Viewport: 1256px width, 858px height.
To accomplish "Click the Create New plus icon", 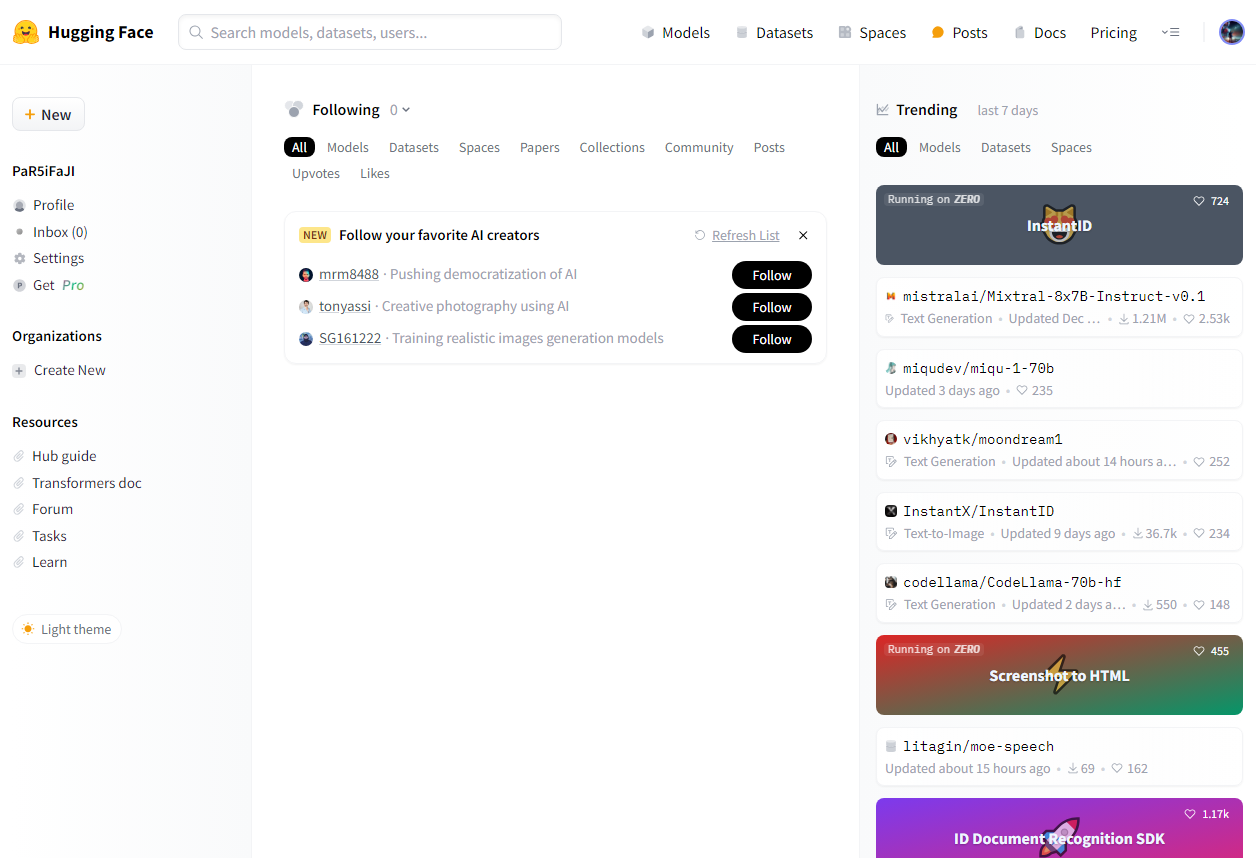I will 19,370.
